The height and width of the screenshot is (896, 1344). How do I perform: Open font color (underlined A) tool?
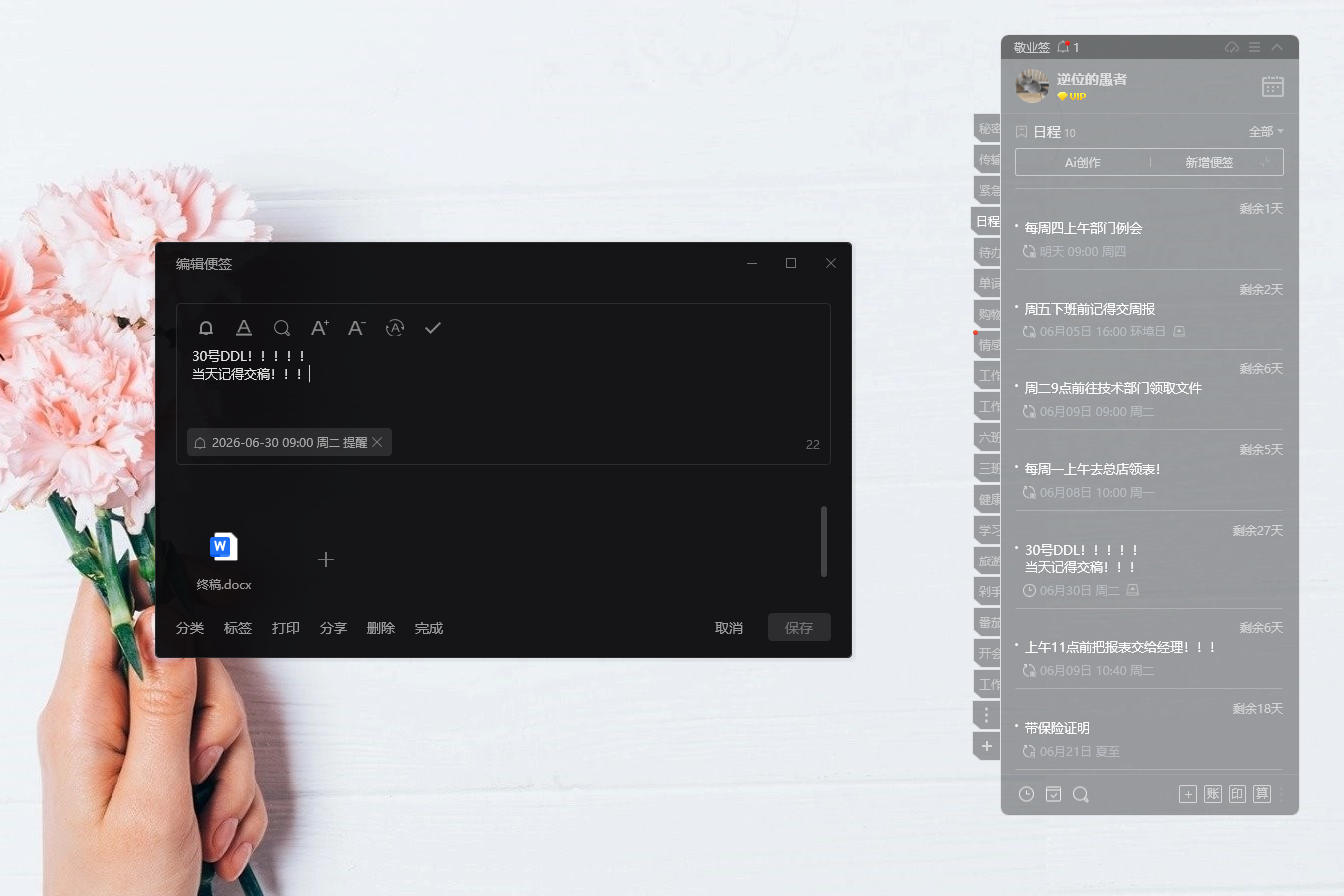tap(244, 328)
